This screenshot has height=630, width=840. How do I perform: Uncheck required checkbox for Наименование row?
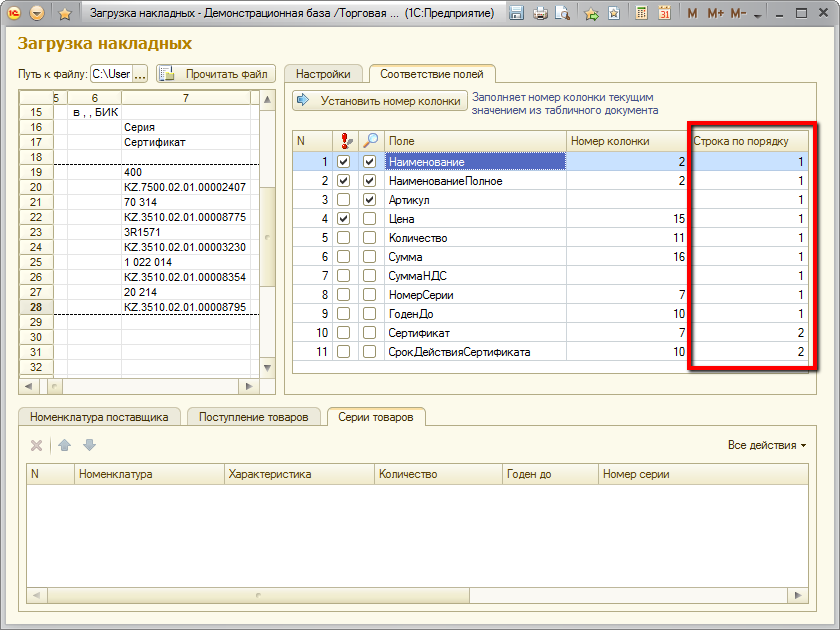coord(344,162)
